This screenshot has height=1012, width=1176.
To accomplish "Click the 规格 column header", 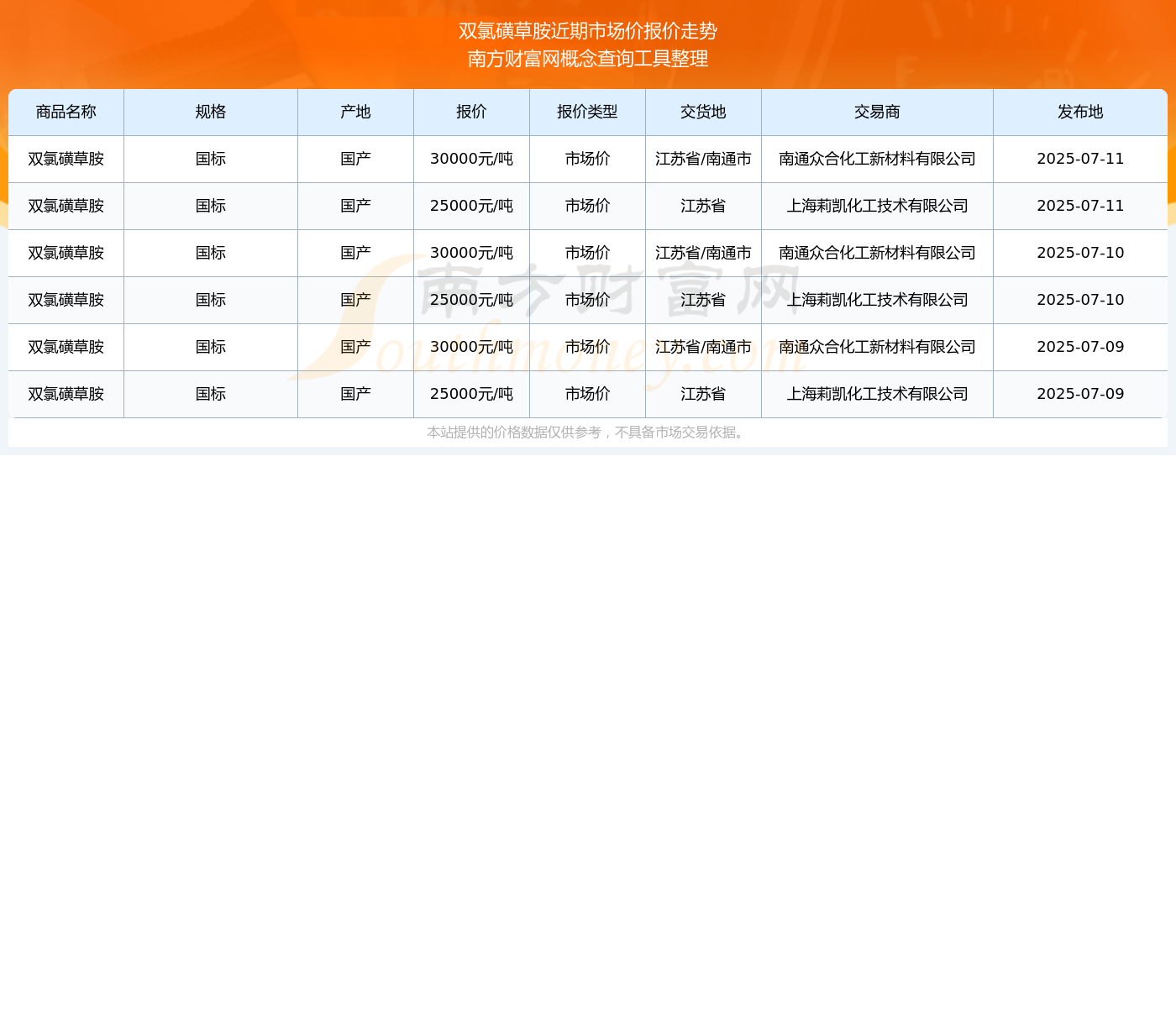I will coord(211,112).
